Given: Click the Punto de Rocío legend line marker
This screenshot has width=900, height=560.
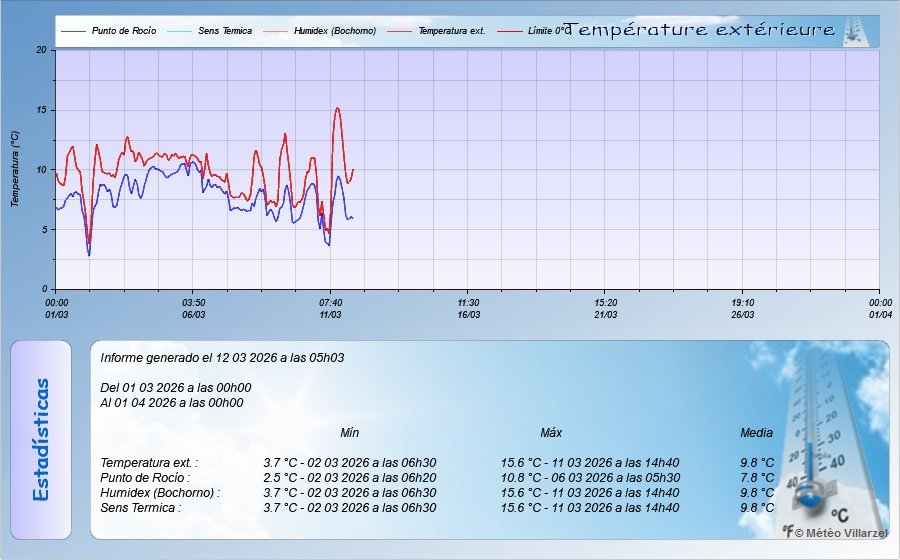Looking at the screenshot, I should [73, 31].
